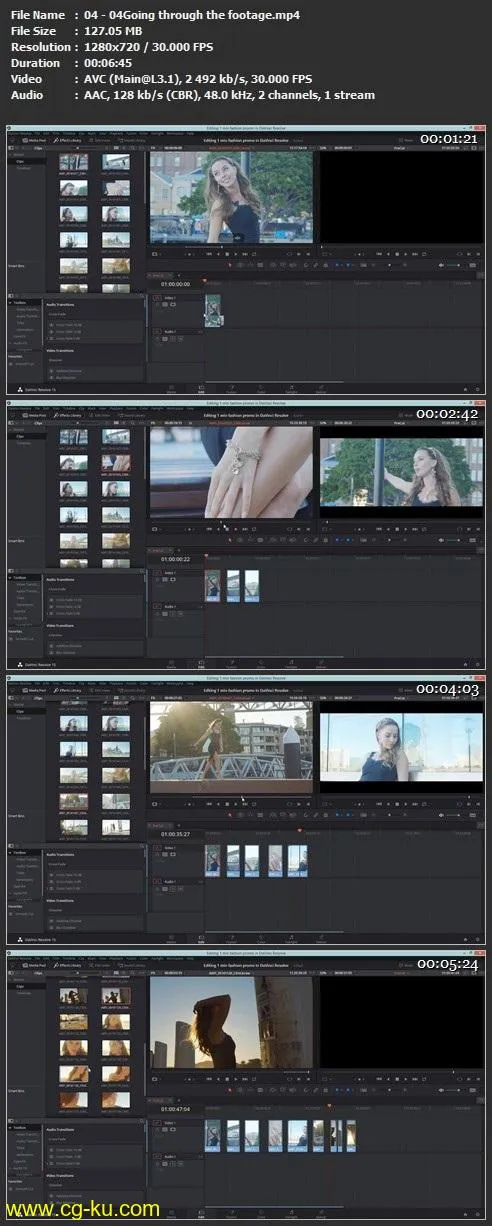Screen dimensions: 492x1226
Task: Switch to Fairlight page in 00:01:21 frame
Action: click(291, 387)
